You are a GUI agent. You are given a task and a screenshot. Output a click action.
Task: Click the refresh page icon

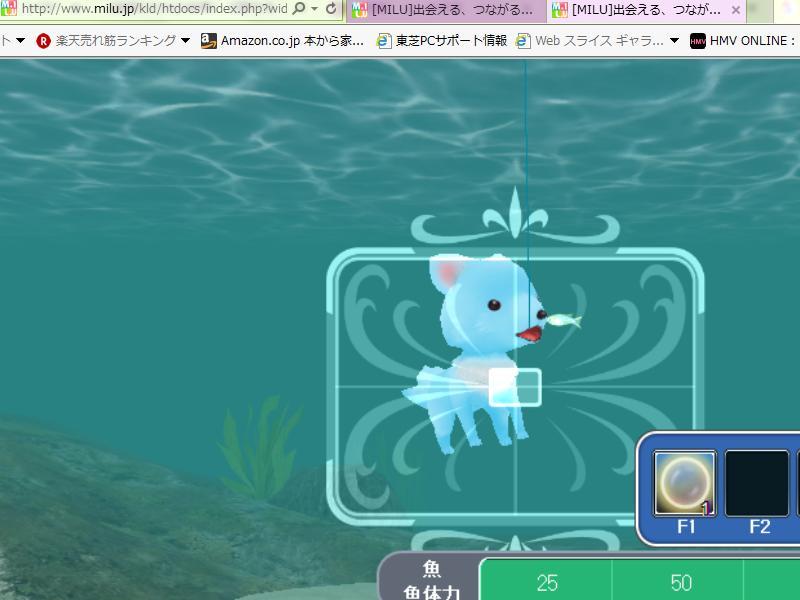[331, 9]
